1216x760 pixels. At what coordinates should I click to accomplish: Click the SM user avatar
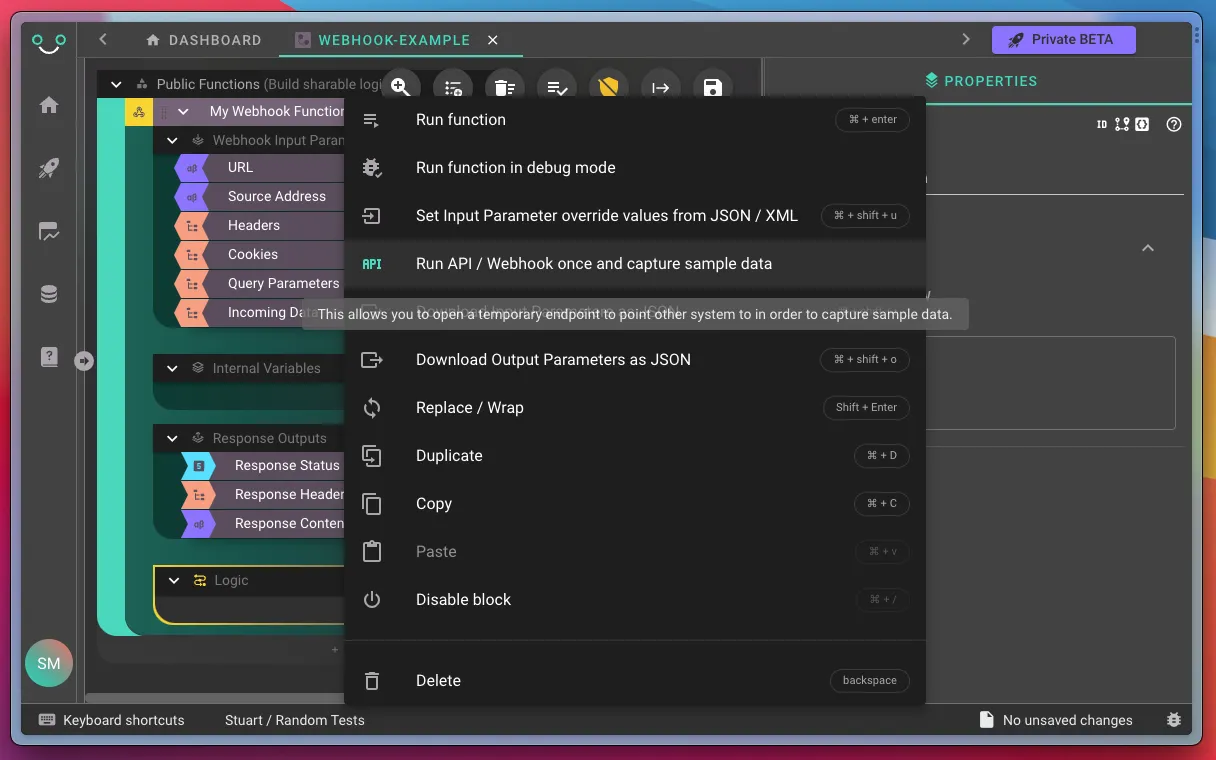(x=49, y=663)
